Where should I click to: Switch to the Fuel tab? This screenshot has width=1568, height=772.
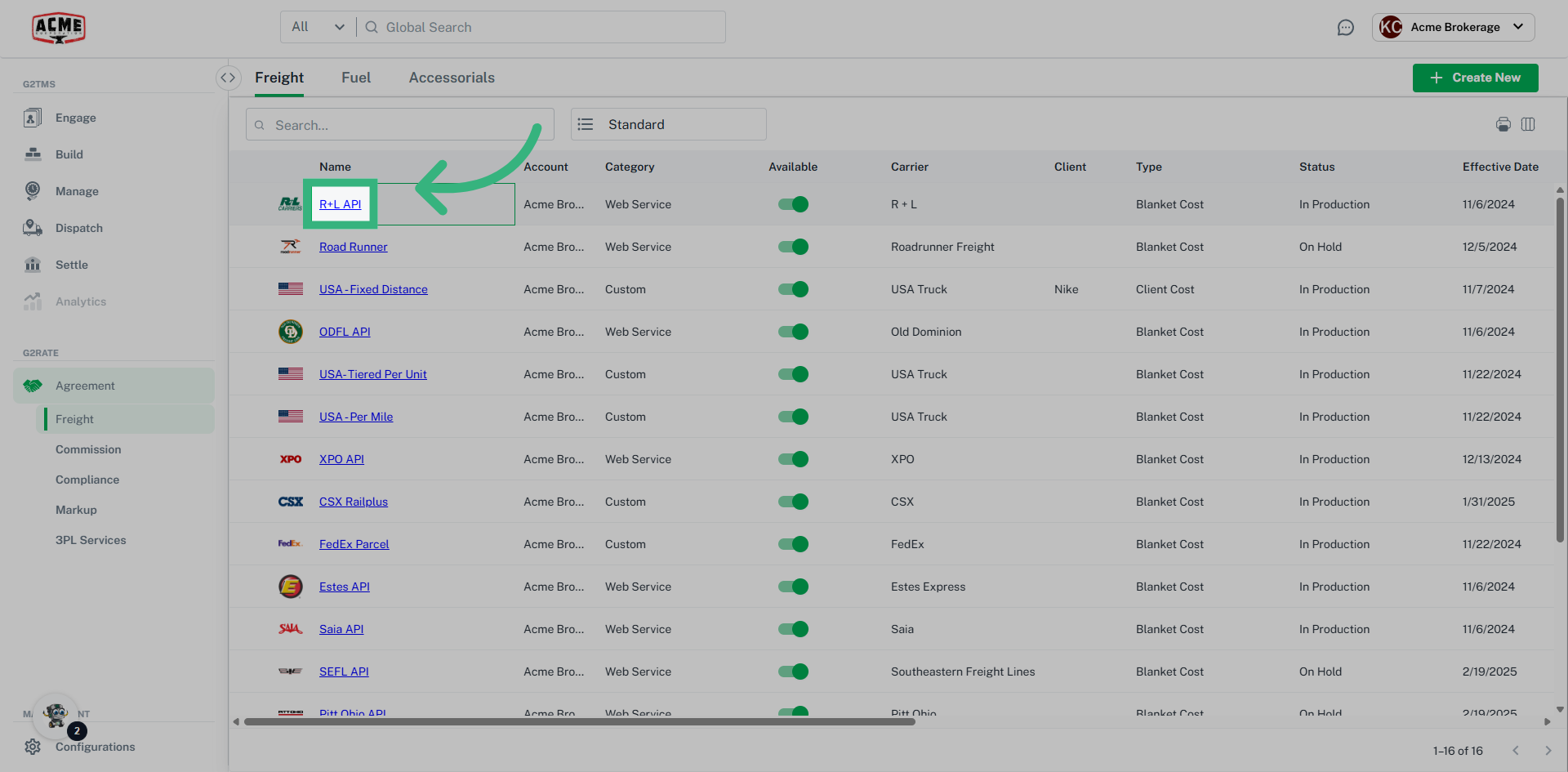click(x=355, y=78)
